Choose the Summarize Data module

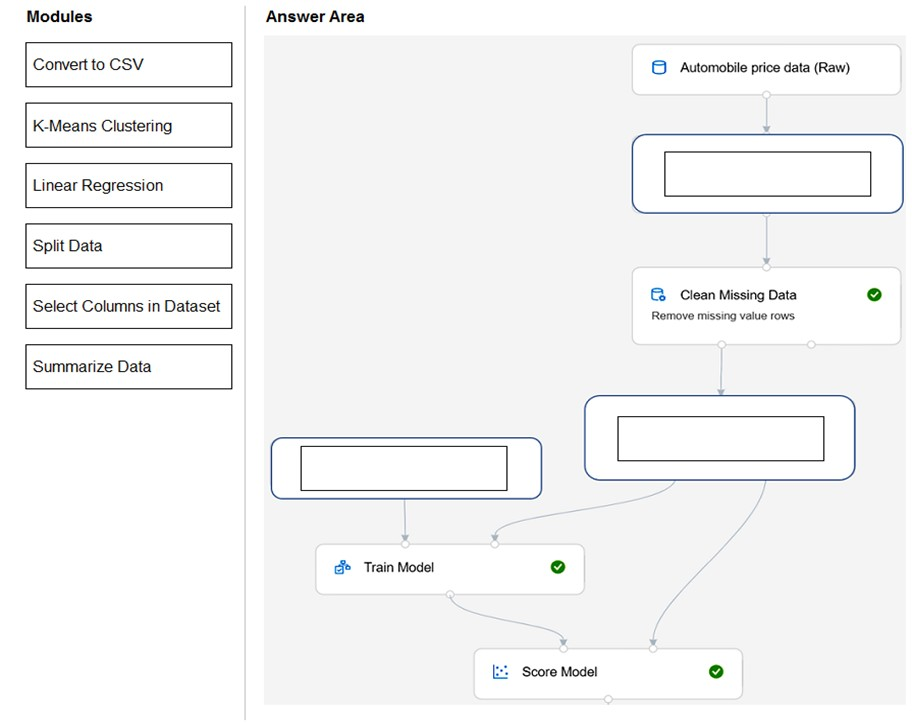click(129, 367)
